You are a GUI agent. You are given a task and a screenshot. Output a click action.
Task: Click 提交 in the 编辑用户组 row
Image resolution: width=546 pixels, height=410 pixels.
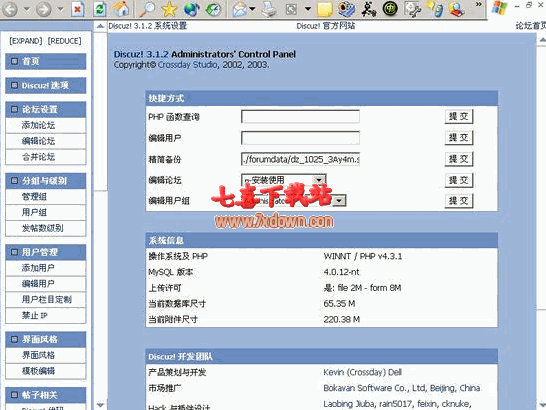pyautogui.click(x=459, y=201)
